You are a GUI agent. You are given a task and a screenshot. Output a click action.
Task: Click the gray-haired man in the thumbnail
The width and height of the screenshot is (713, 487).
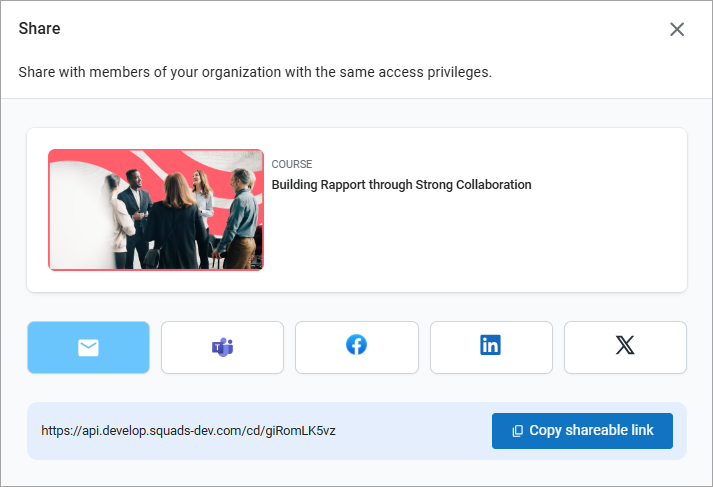point(242,210)
